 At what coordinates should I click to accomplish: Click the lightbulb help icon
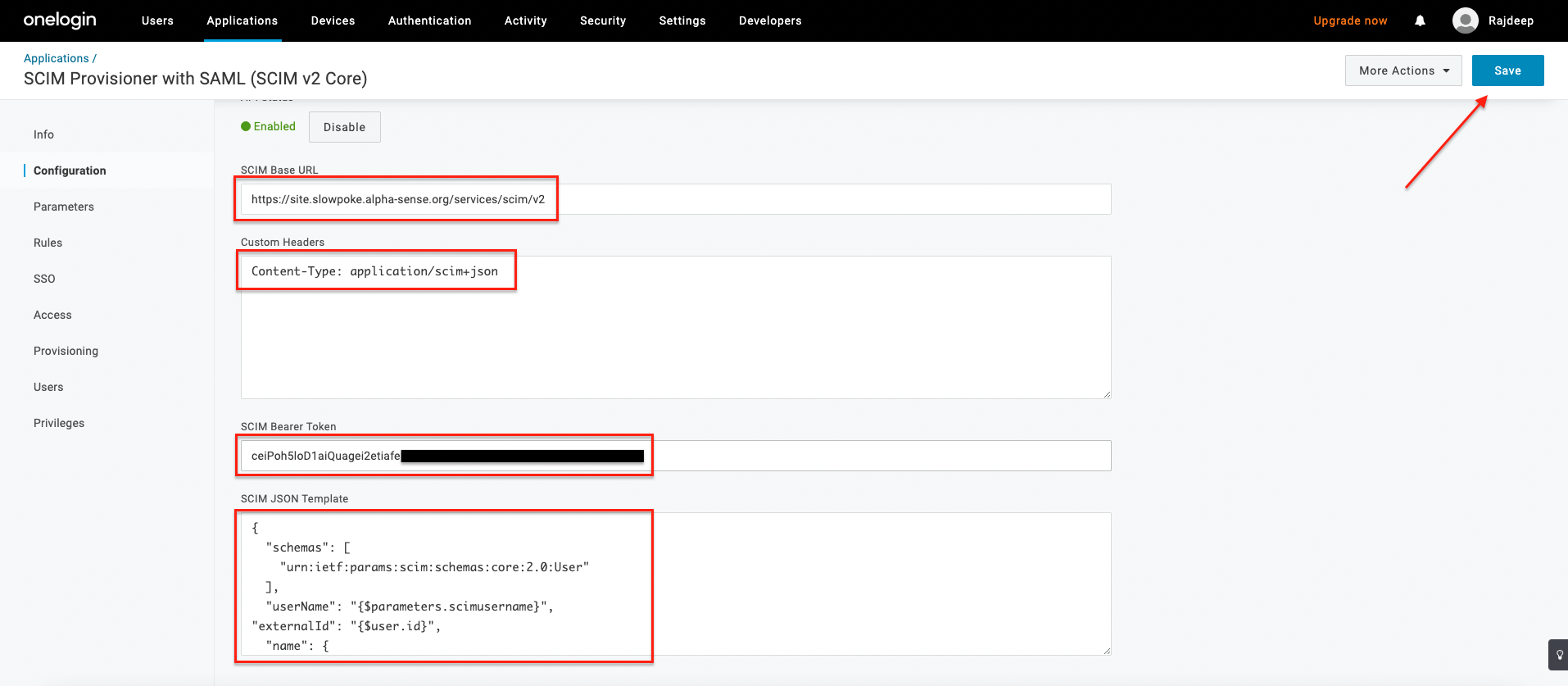pos(1559,655)
